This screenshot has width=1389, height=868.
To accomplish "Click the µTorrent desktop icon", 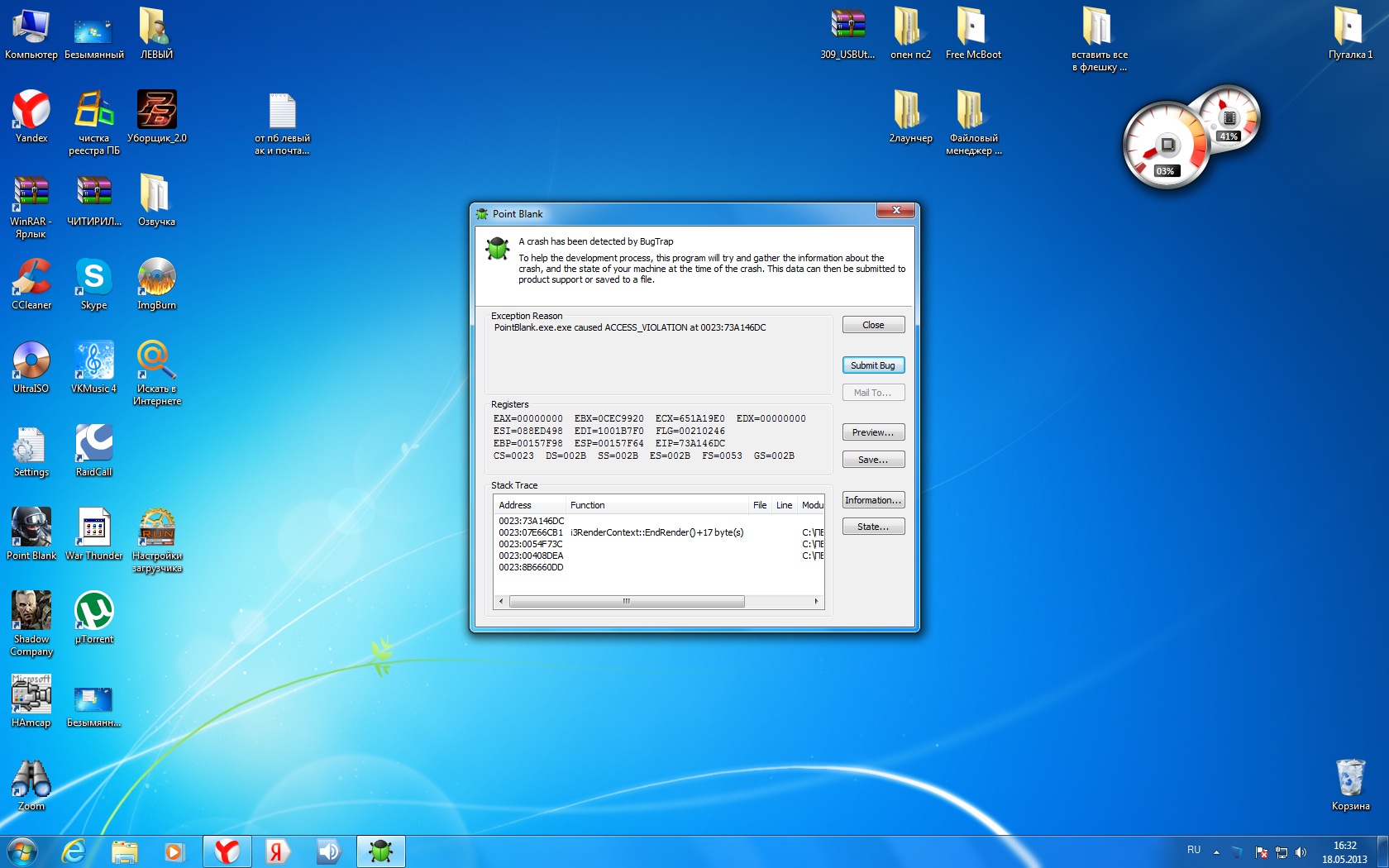I will pos(93,612).
